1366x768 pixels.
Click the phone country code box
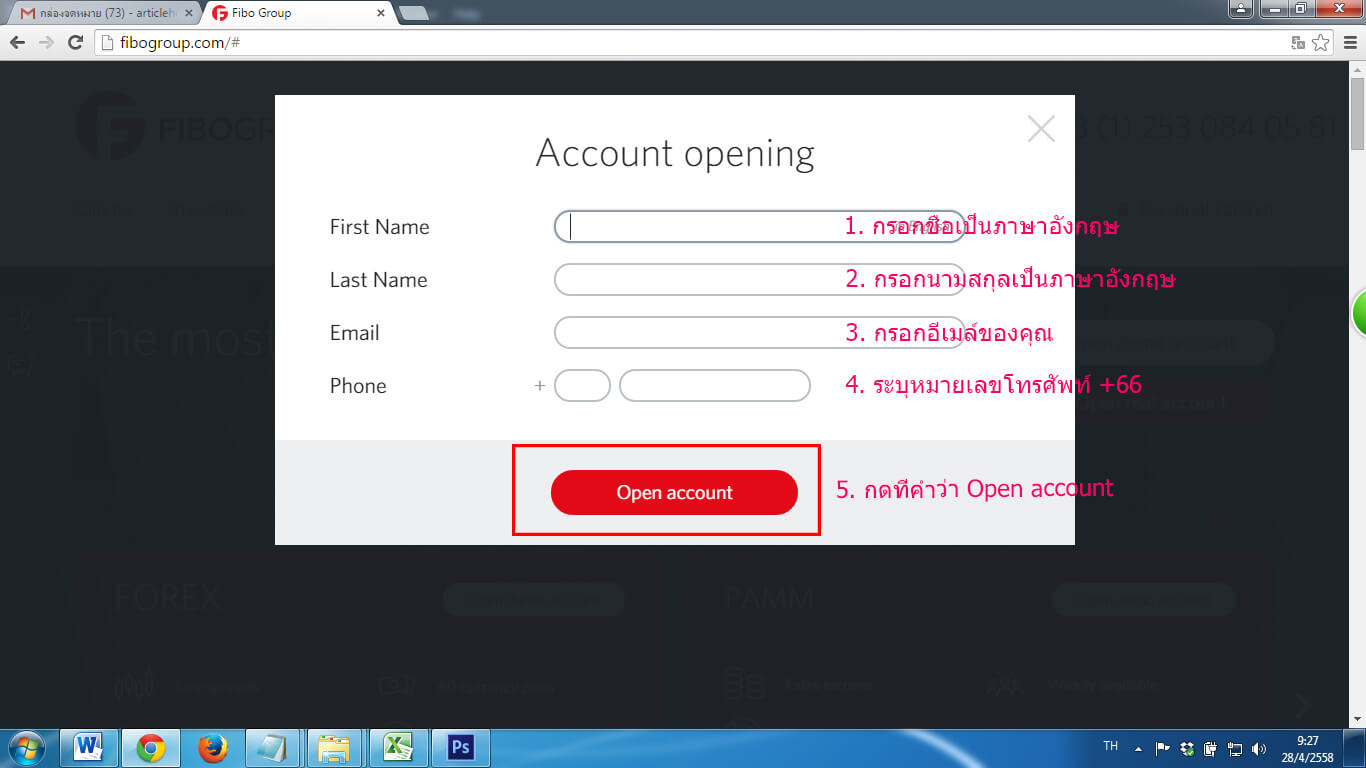582,386
